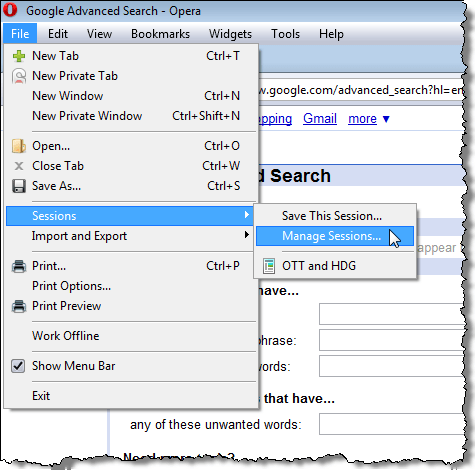This screenshot has height=470, width=475.
Task: Click the exact phrase input field
Action: (x=392, y=340)
